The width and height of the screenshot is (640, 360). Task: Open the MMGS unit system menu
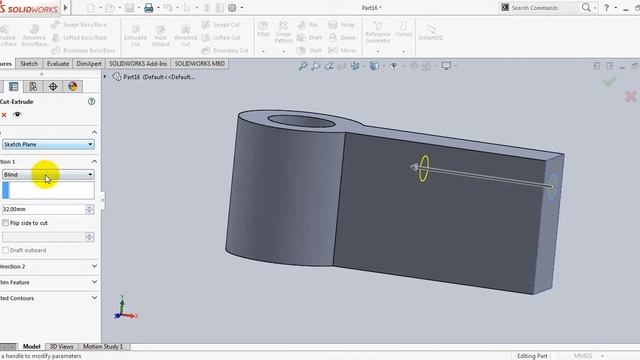click(588, 356)
